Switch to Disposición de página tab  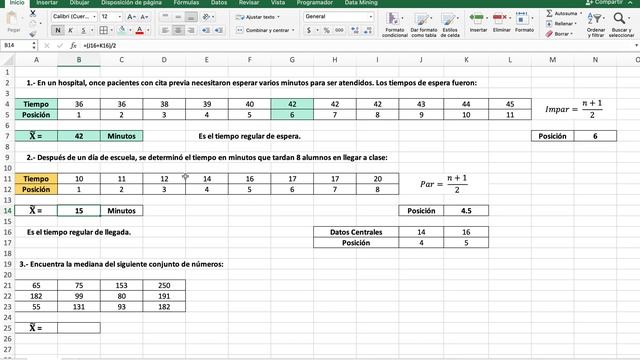pos(131,3)
